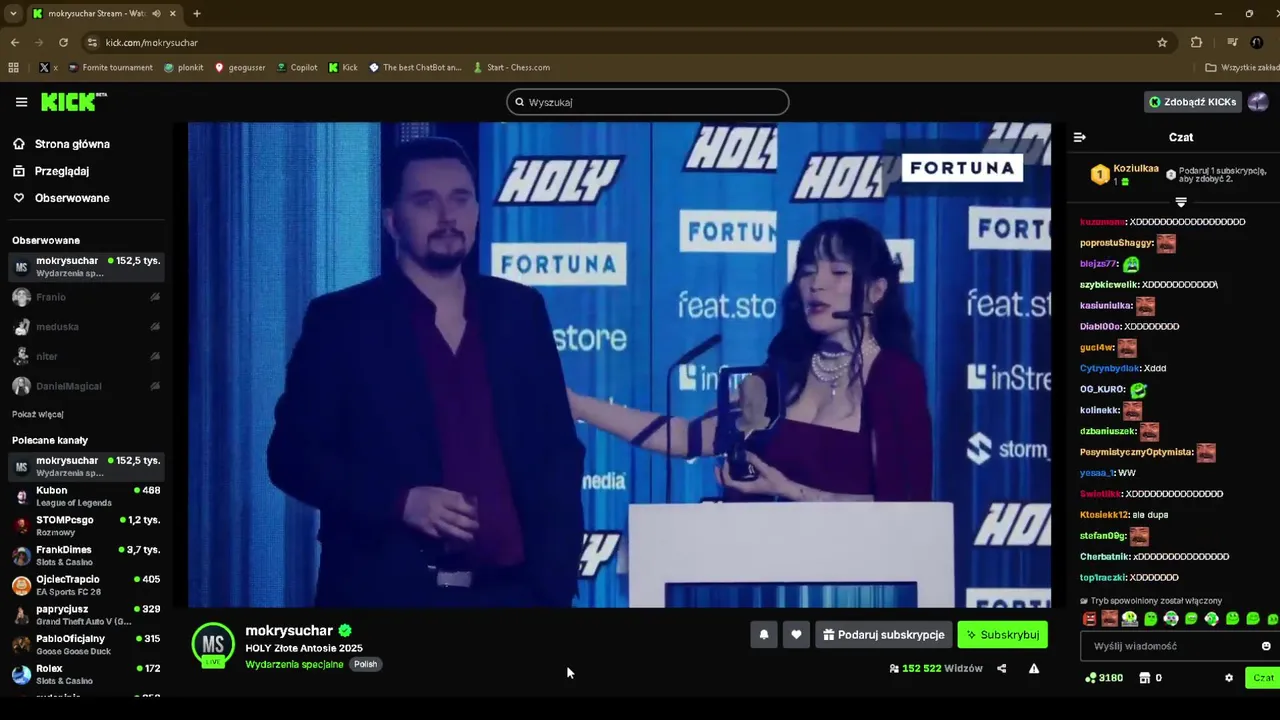
Task: Click the browser back arrow
Action: (14, 42)
